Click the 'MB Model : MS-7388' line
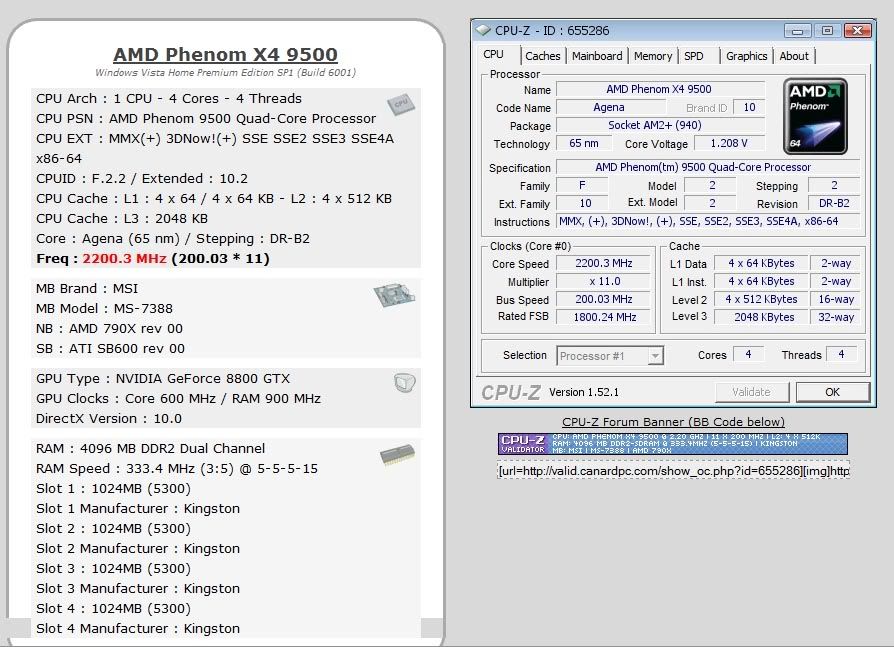The height and width of the screenshot is (647, 894). (x=104, y=308)
